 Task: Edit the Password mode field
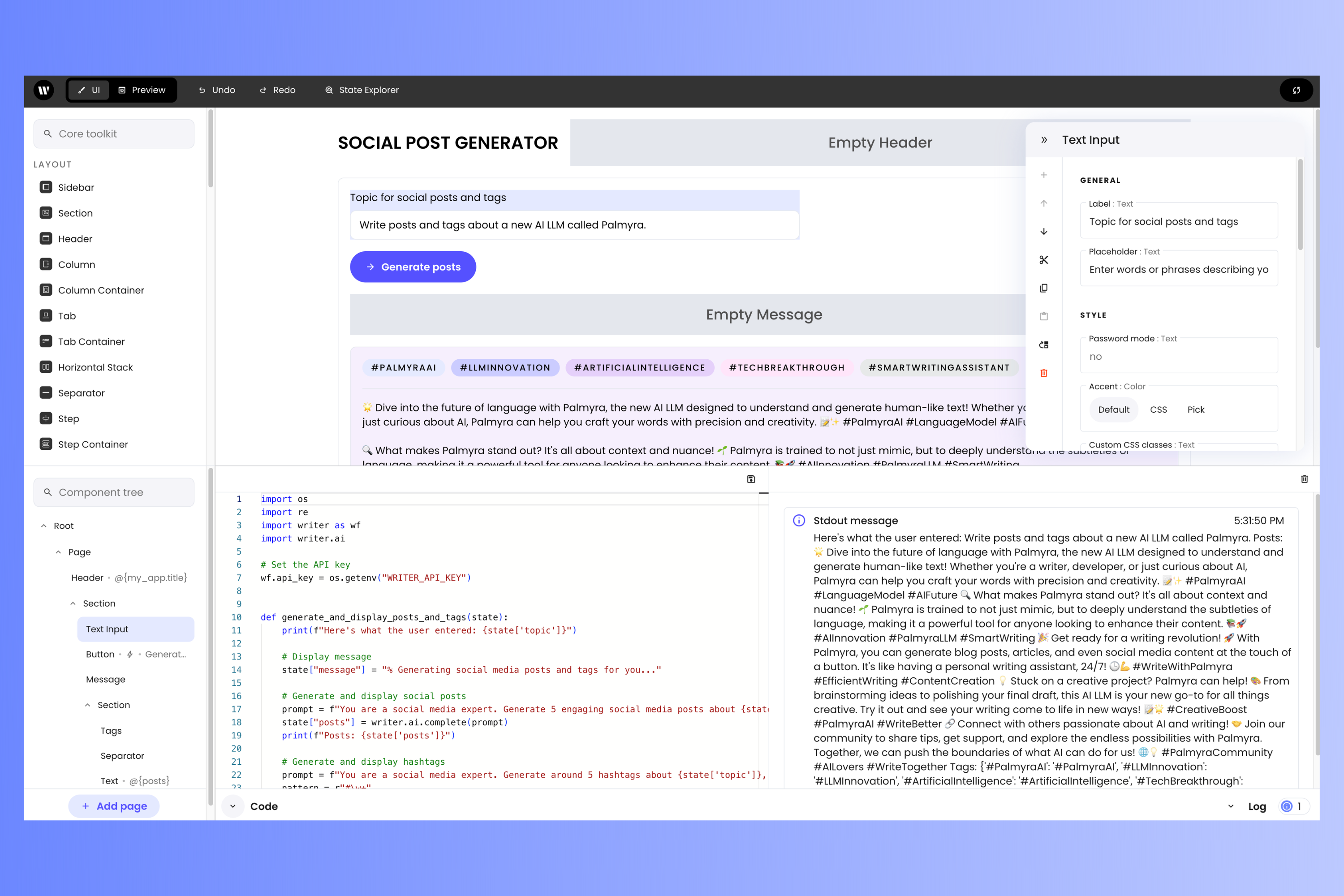[1179, 357]
